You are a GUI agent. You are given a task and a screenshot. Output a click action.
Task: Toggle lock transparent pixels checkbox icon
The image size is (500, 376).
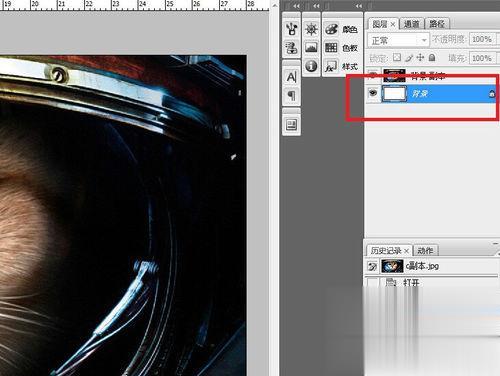pos(397,58)
